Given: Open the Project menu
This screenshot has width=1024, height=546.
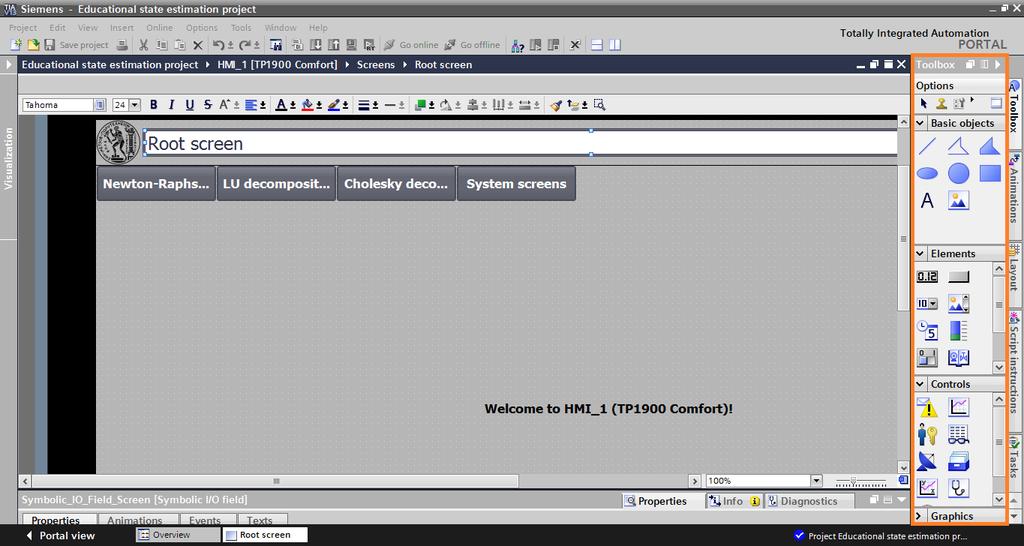Looking at the screenshot, I should pyautogui.click(x=23, y=27).
